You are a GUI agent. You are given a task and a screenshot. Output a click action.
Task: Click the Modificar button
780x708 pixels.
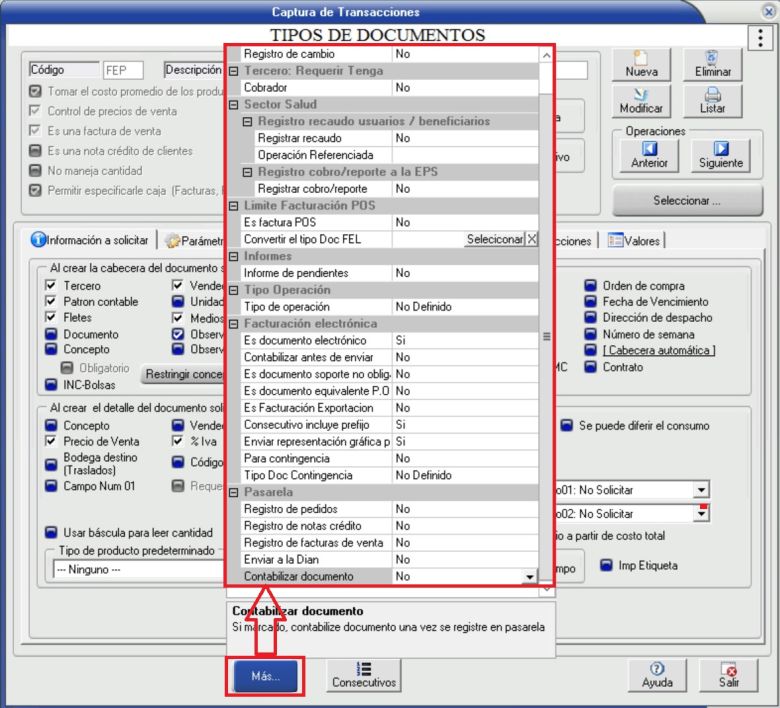(x=641, y=101)
